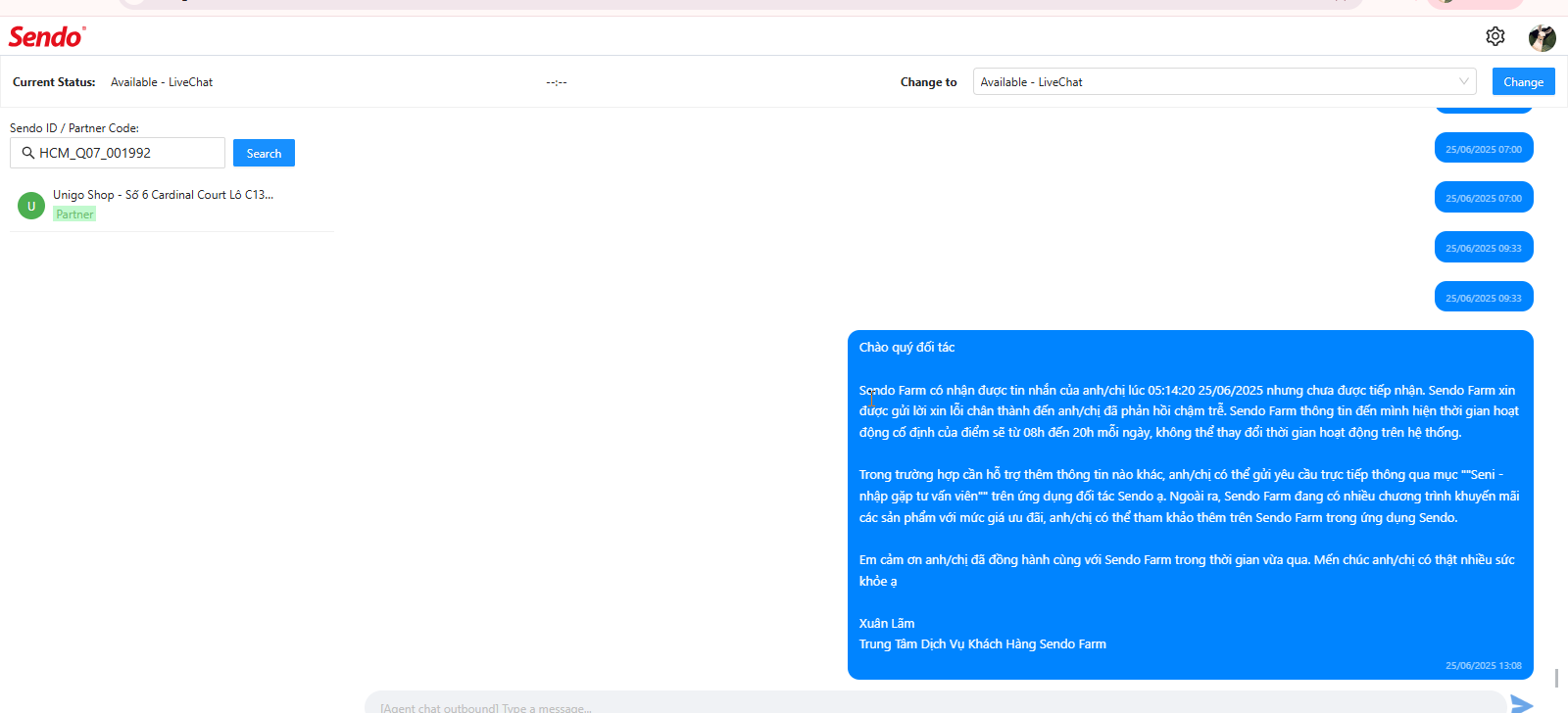This screenshot has height=713, width=1568.
Task: Click the chat scrollbar thumb
Action: tap(1556, 678)
